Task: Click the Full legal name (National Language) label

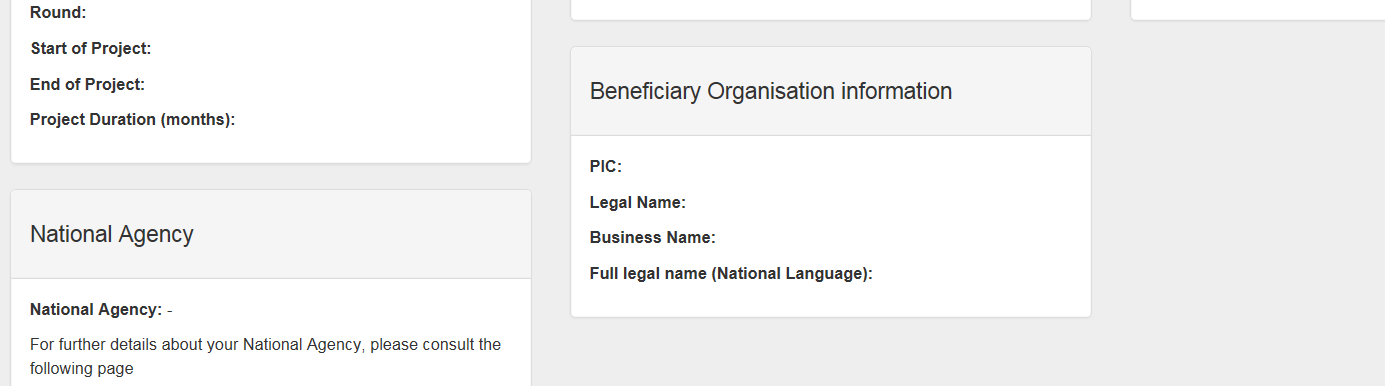Action: [731, 273]
